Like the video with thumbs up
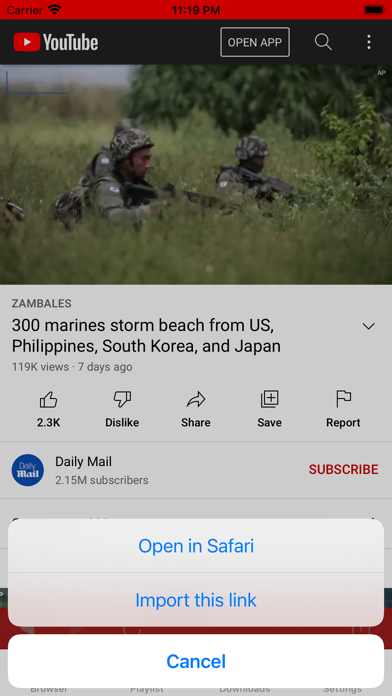 [48, 399]
